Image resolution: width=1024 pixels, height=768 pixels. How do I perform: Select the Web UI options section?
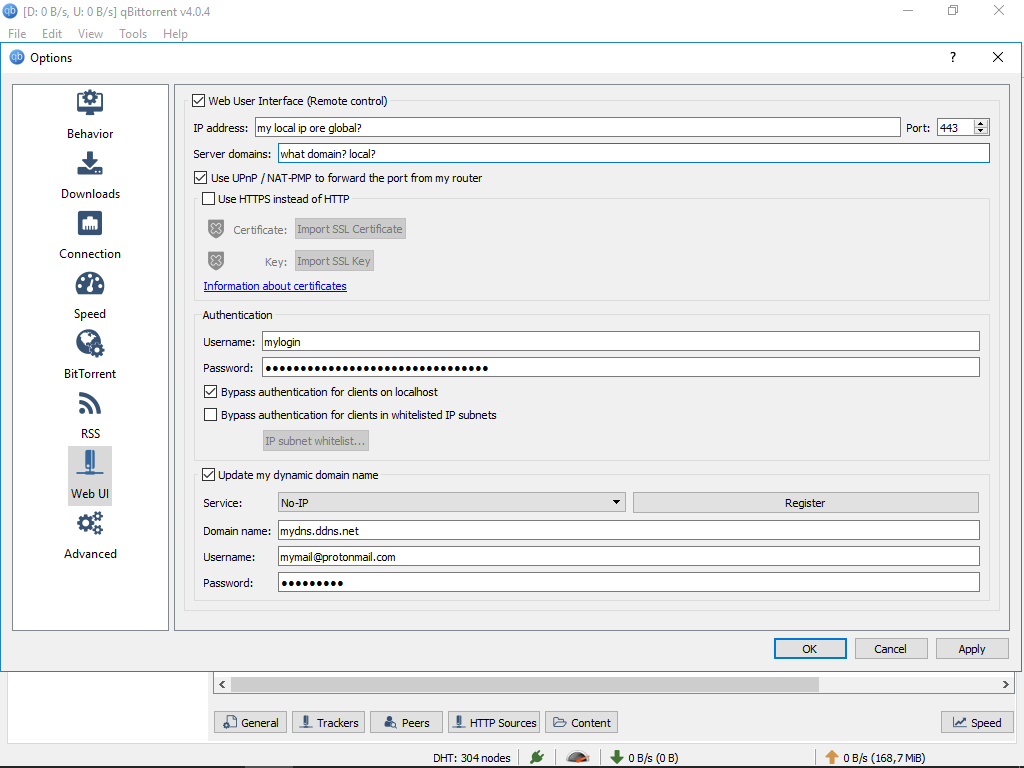[90, 476]
